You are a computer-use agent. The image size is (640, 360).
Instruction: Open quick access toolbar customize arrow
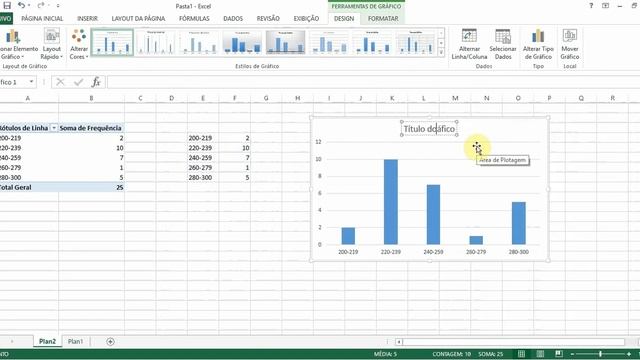[x=58, y=6]
